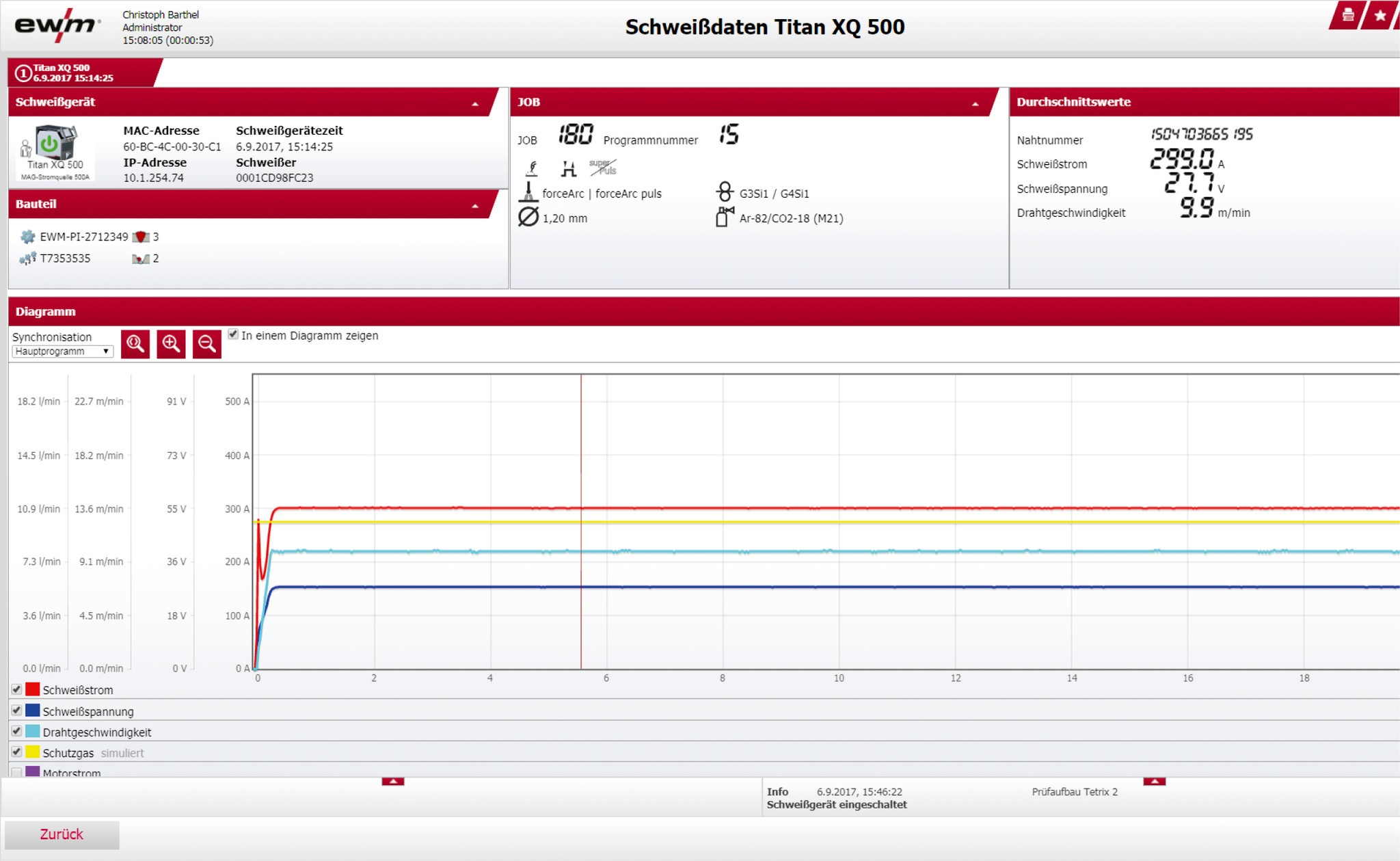
Task: Toggle 'In einem Diagramm zeigen' checkbox
Action: [233, 334]
